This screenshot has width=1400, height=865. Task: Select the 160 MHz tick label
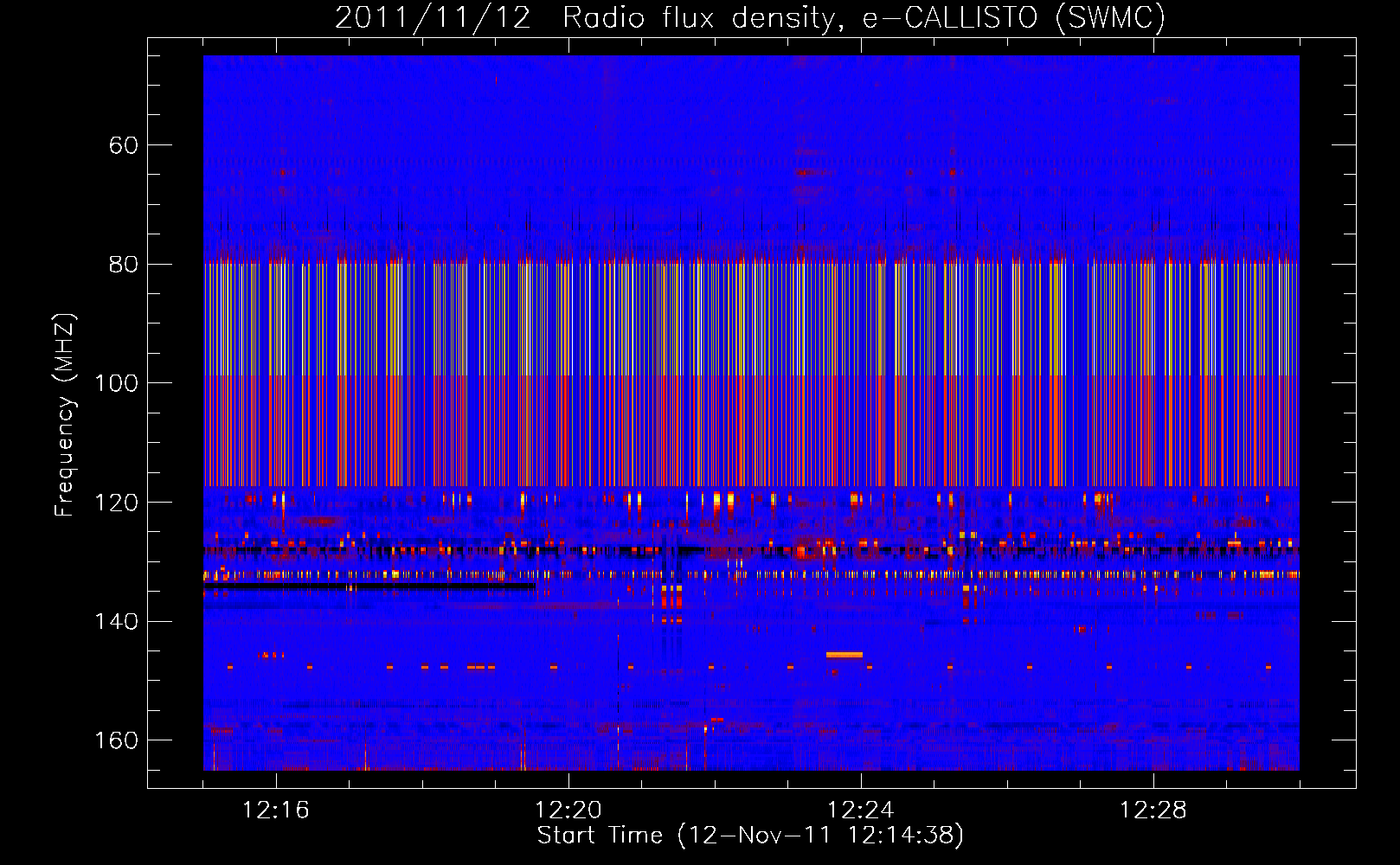tap(117, 740)
